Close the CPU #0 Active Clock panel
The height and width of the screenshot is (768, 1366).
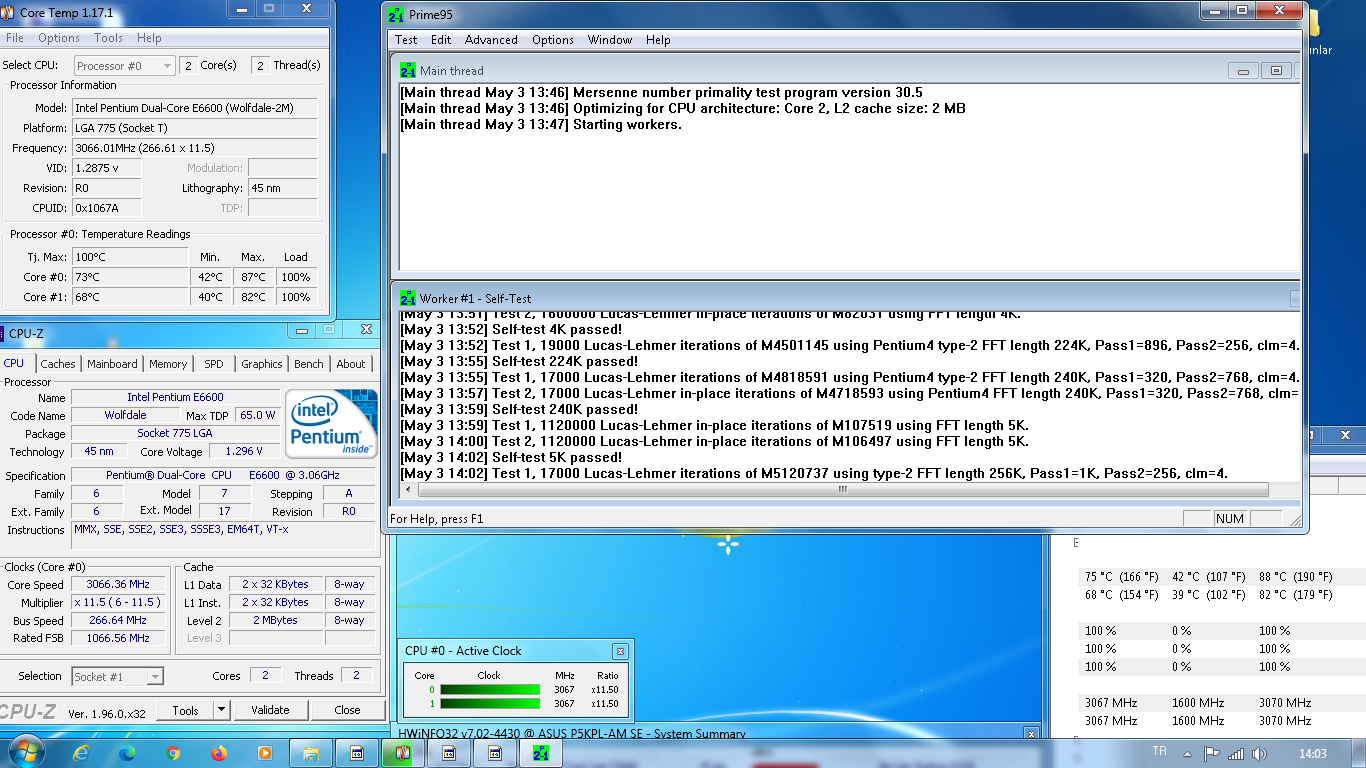(x=620, y=651)
